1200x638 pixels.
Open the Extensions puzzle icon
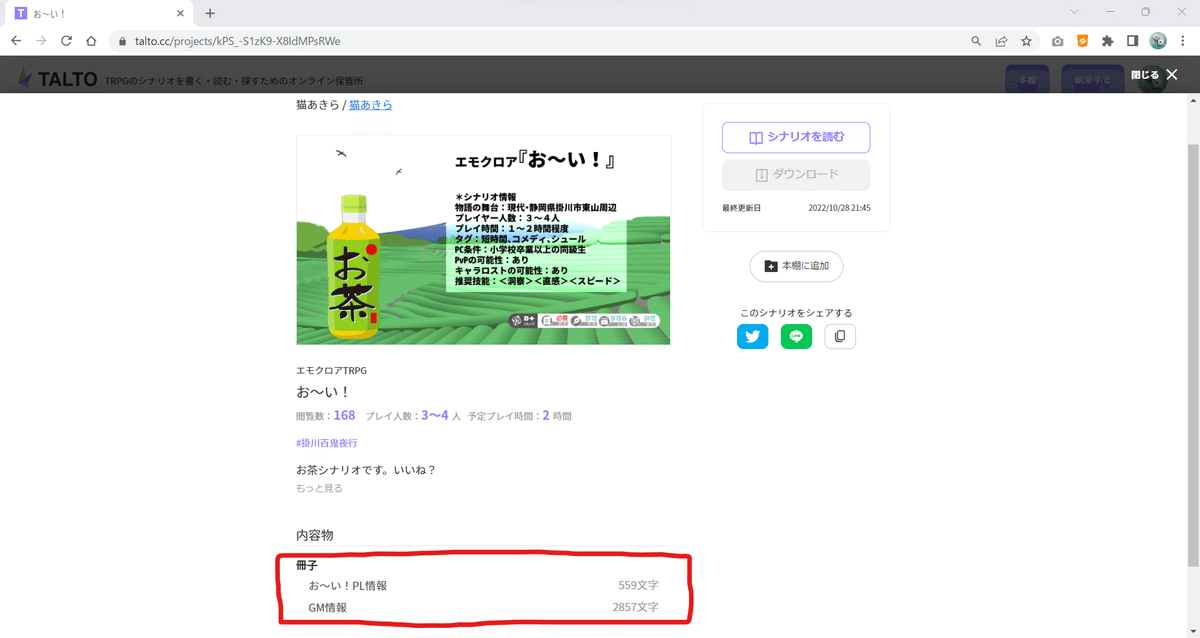click(x=1107, y=41)
